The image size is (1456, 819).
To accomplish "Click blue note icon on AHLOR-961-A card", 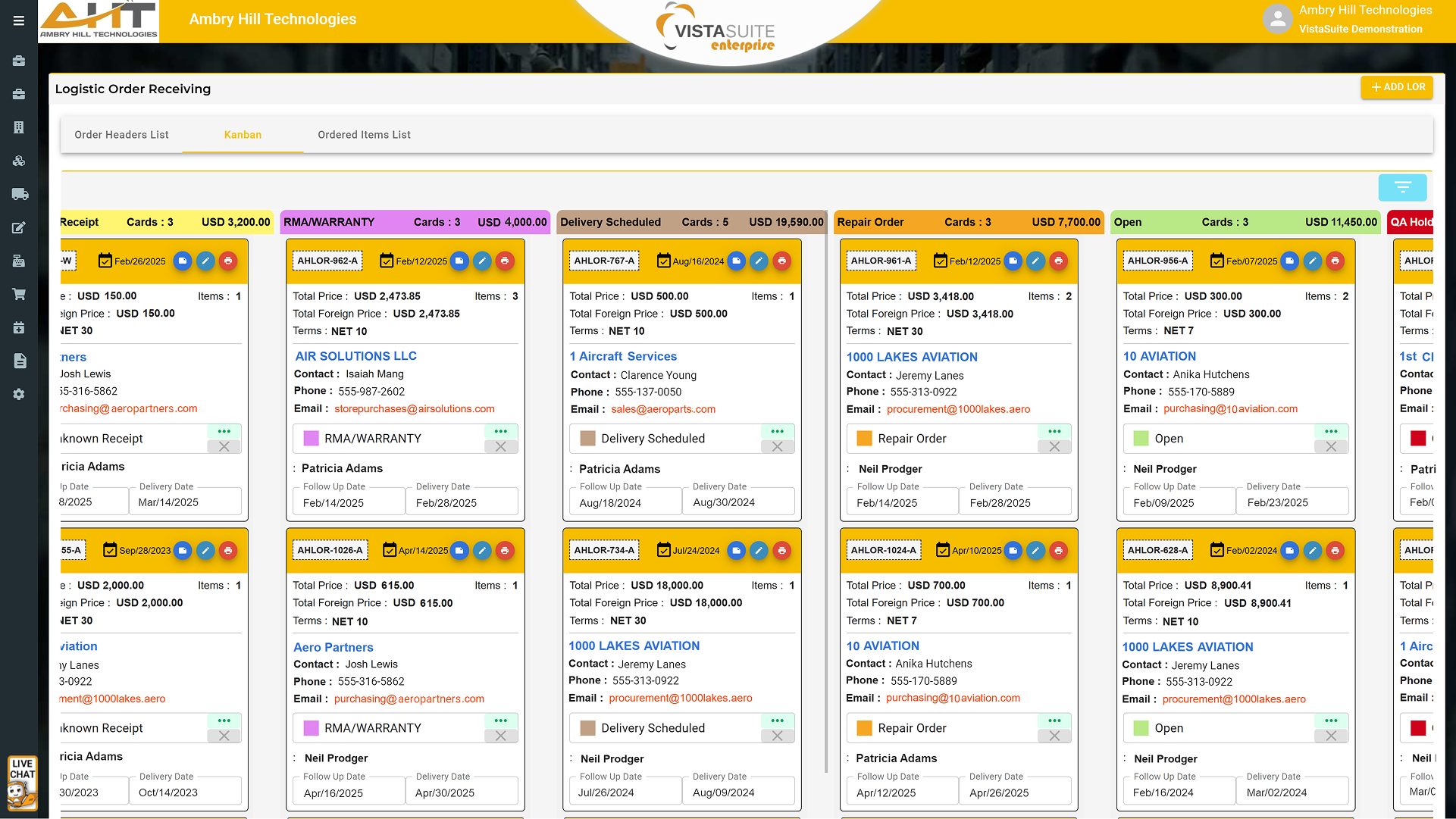I will pos(1013,261).
